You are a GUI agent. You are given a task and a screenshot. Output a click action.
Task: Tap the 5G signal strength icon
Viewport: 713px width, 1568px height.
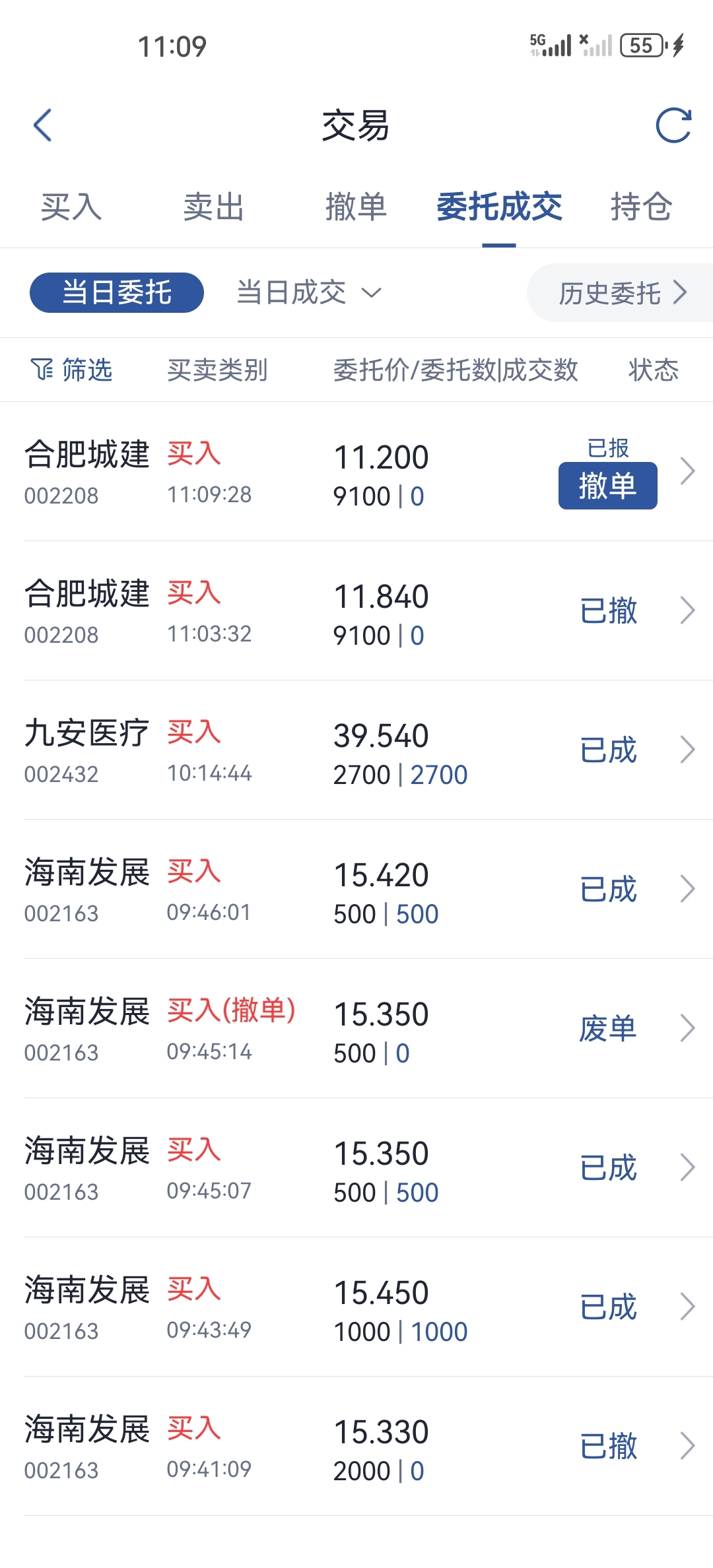551,46
